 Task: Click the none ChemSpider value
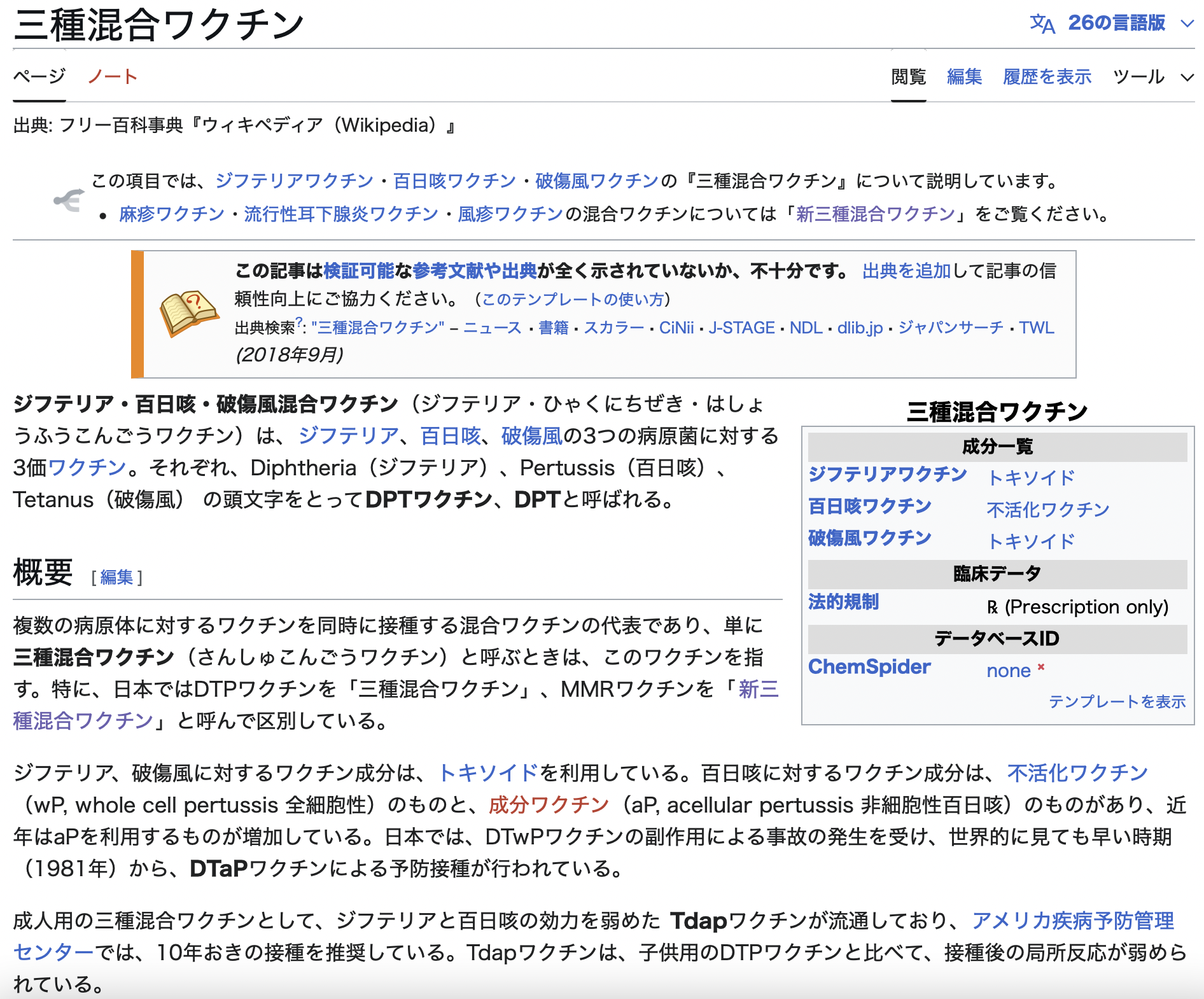tap(1009, 671)
